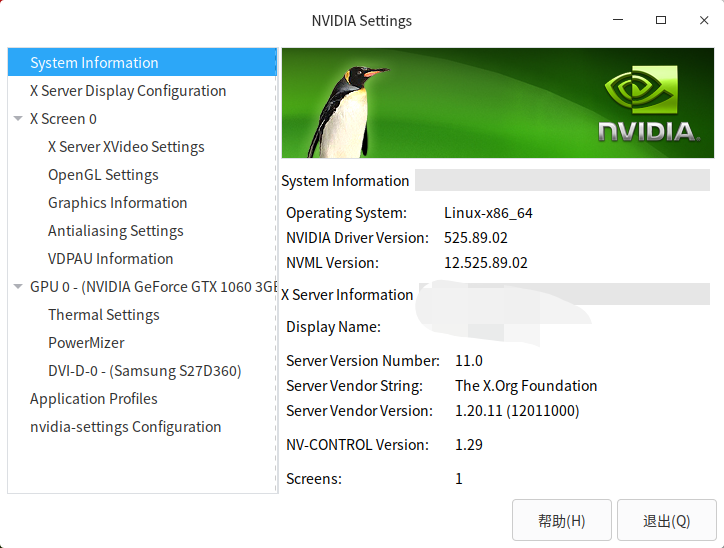724x548 pixels.
Task: Click the 帮助(H) help button
Action: (561, 521)
